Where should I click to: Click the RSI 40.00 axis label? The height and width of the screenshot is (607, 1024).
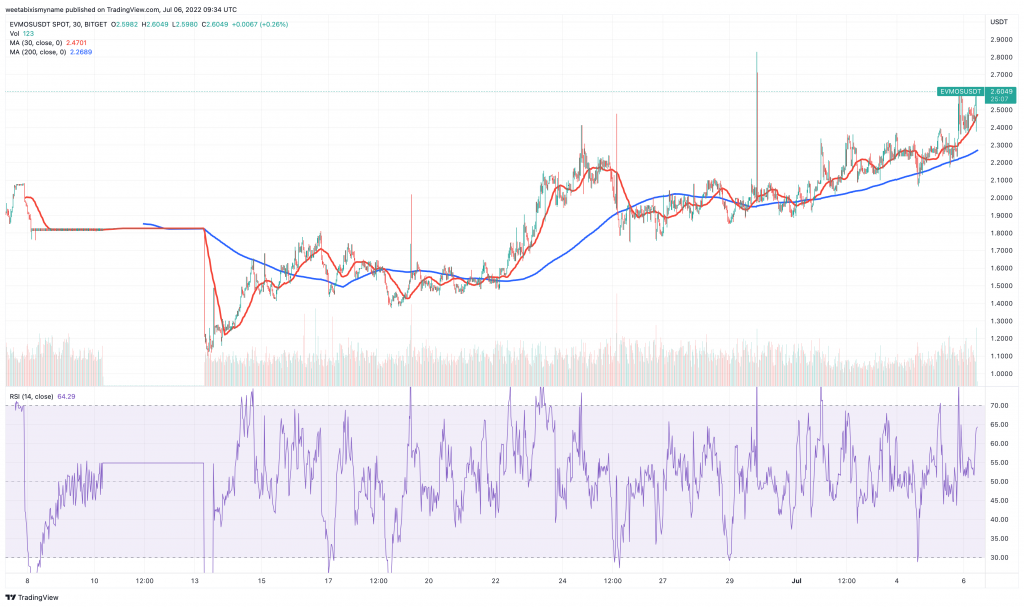[999, 520]
